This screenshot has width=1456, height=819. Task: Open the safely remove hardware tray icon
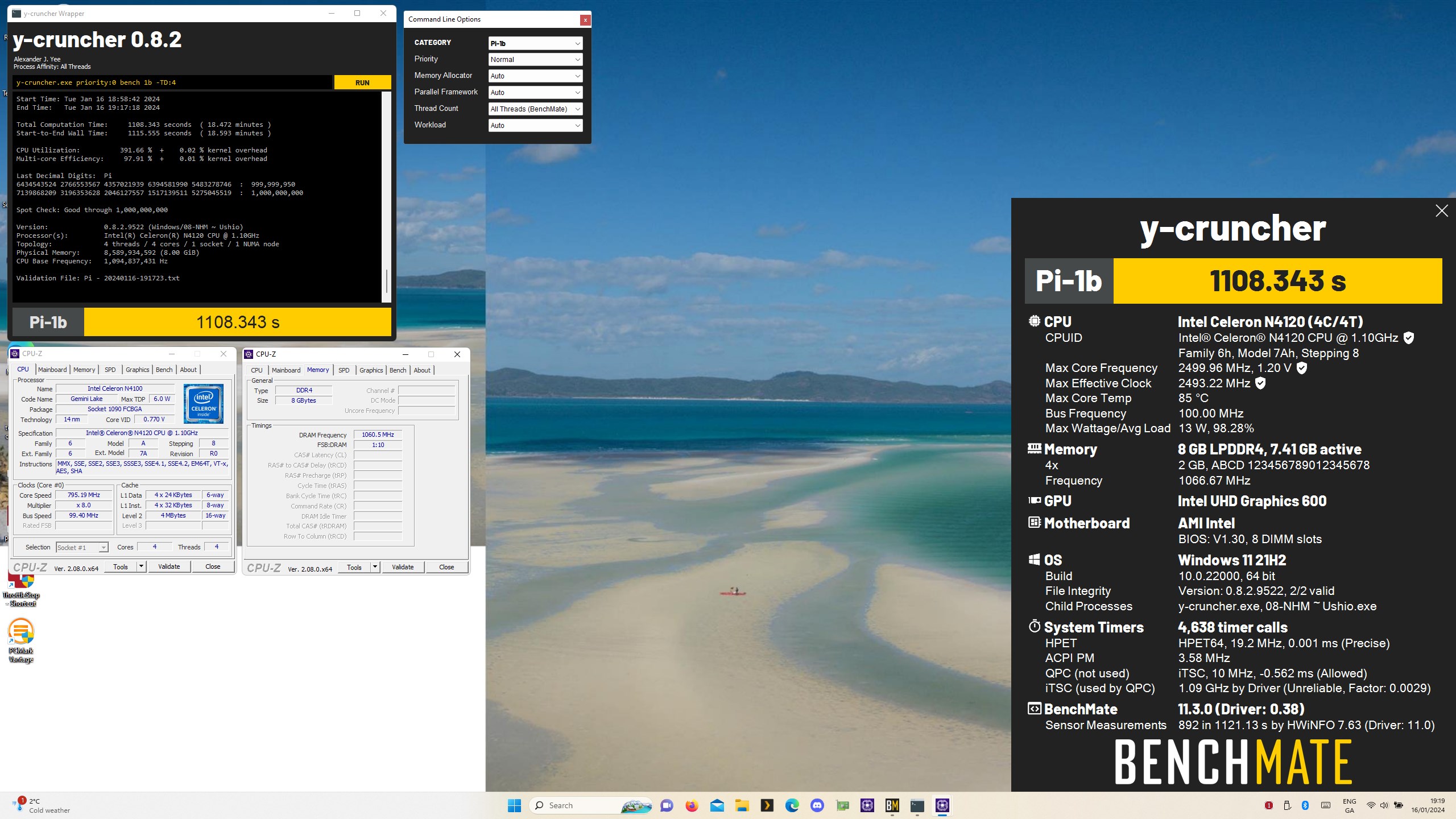[x=1287, y=805]
